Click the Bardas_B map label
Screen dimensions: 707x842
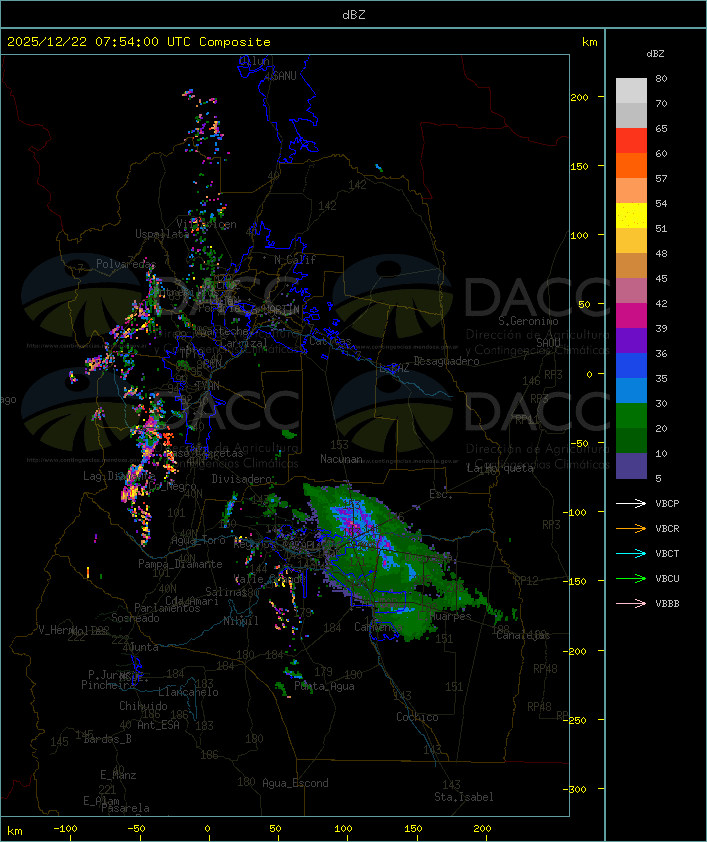tap(107, 739)
